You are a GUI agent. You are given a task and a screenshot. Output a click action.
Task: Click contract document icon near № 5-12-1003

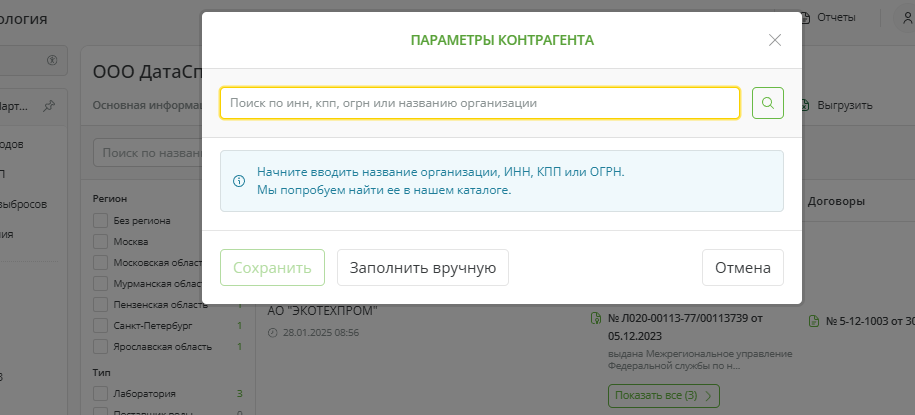[814, 321]
